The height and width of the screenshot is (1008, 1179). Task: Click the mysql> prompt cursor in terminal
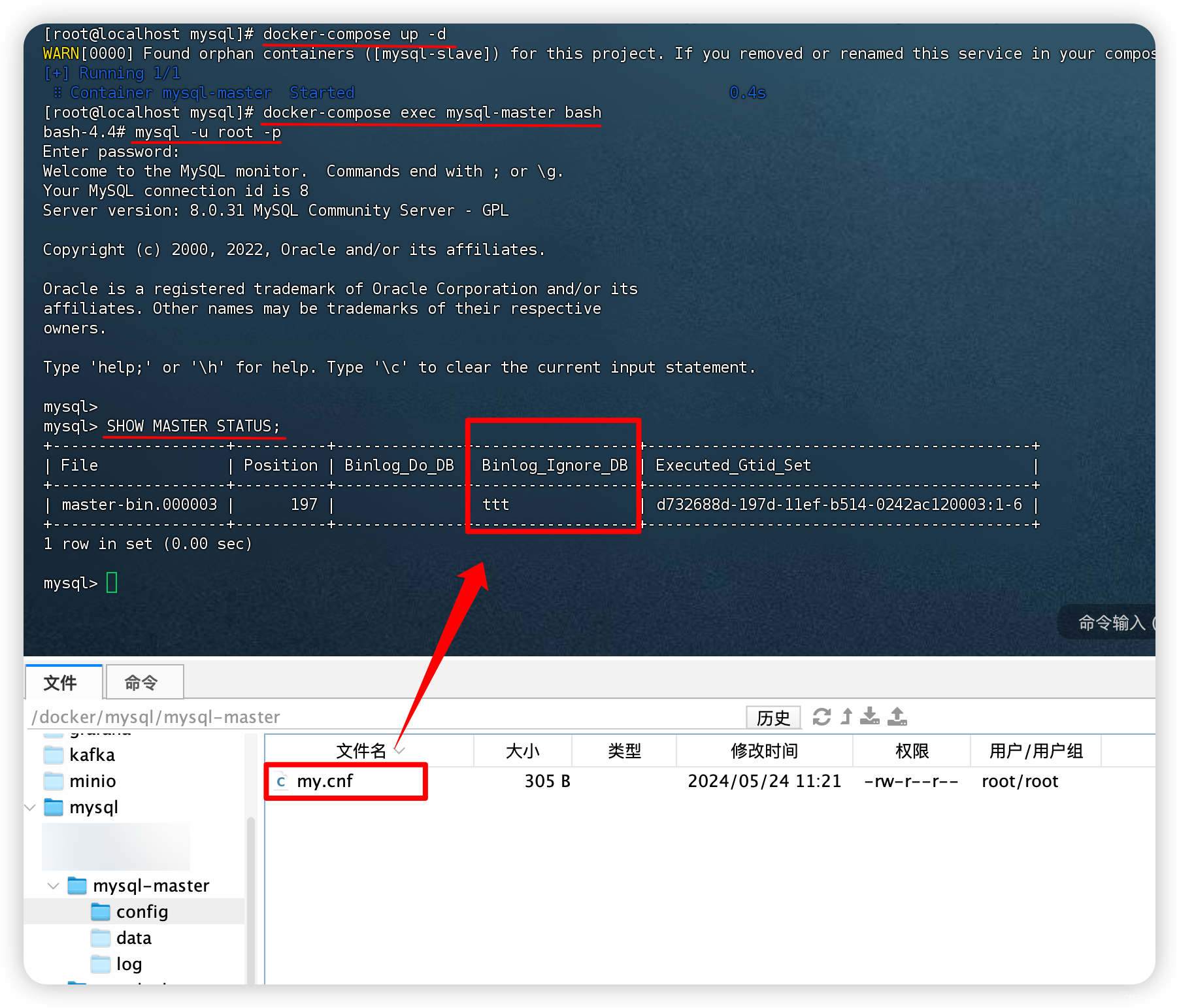pyautogui.click(x=112, y=582)
